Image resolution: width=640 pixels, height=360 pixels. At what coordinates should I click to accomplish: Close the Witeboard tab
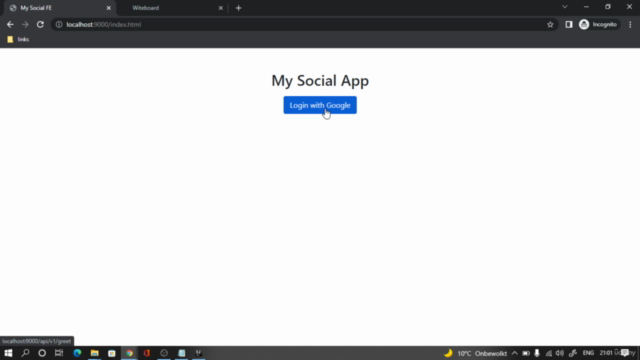[220, 8]
